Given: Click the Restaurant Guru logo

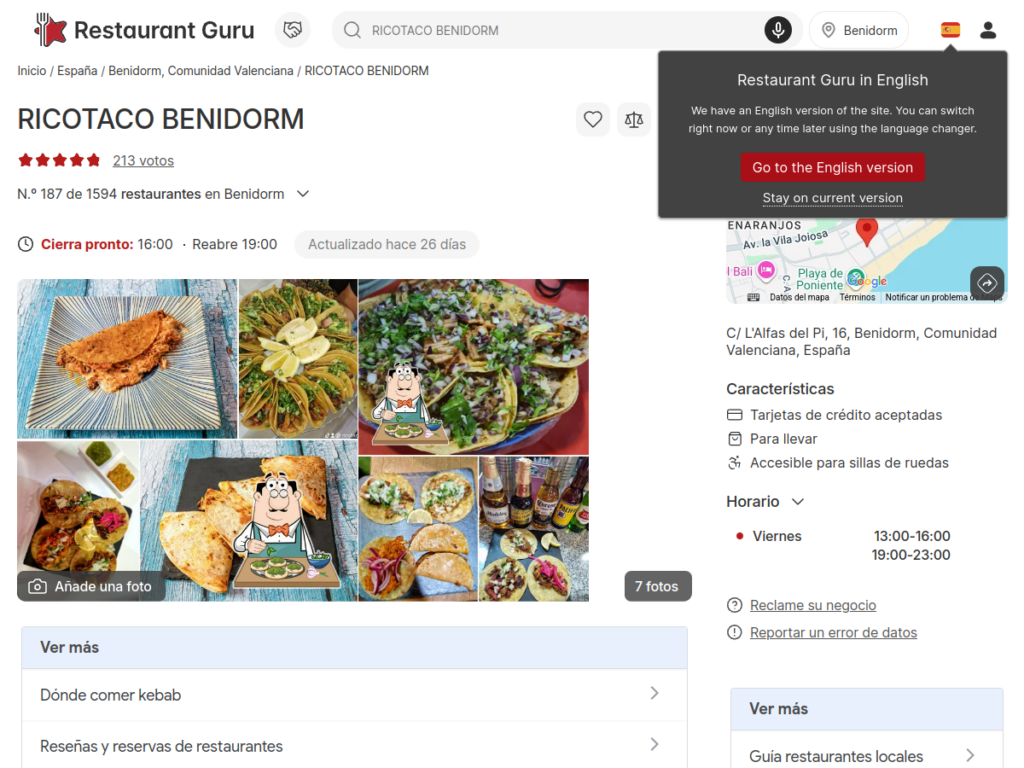Looking at the screenshot, I should point(144,30).
